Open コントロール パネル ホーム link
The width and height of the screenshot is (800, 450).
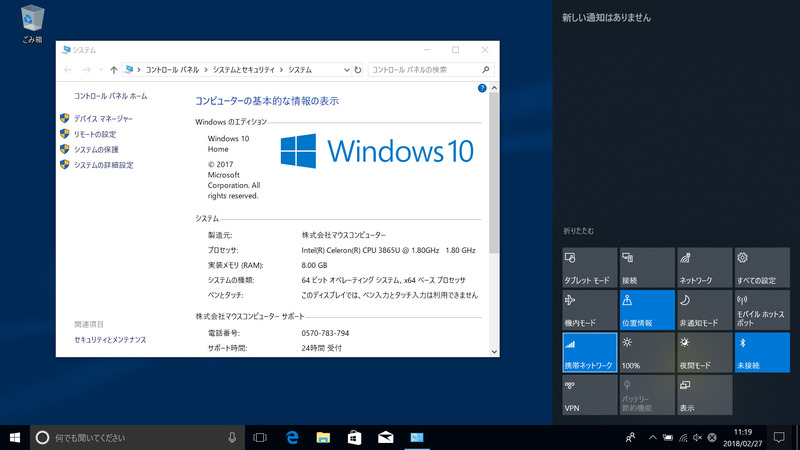tap(110, 96)
